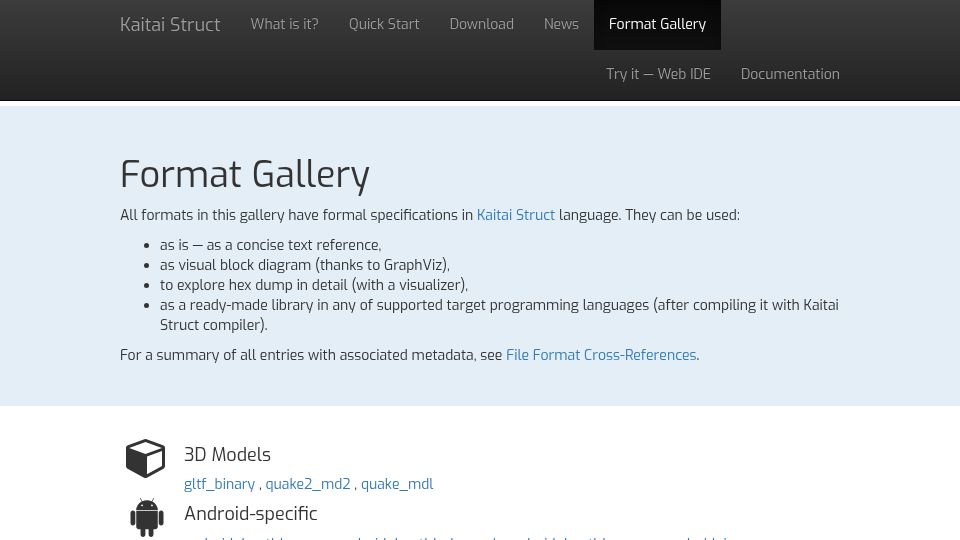Go to the Quick Start page

[384, 24]
